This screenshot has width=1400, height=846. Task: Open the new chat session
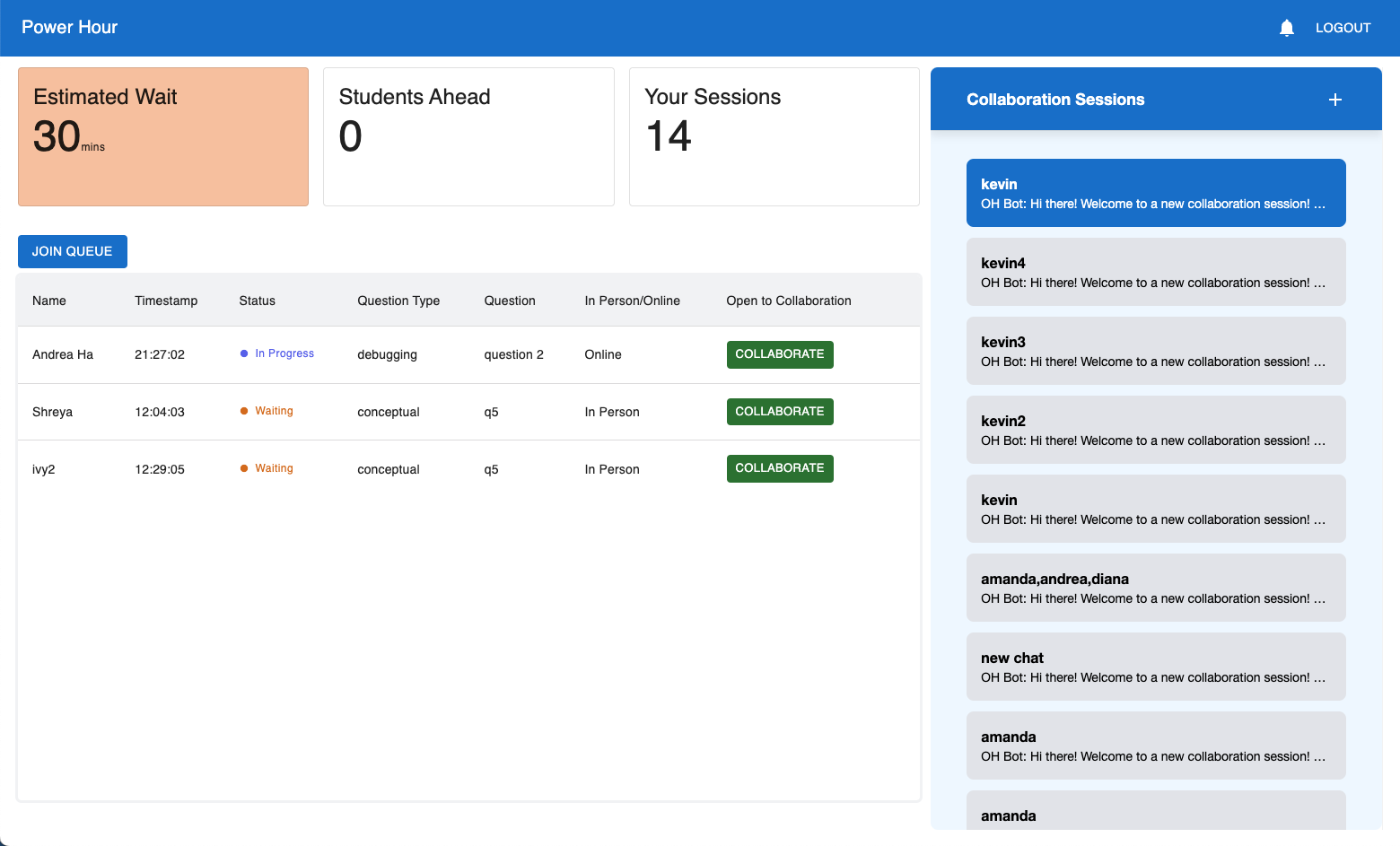1156,667
